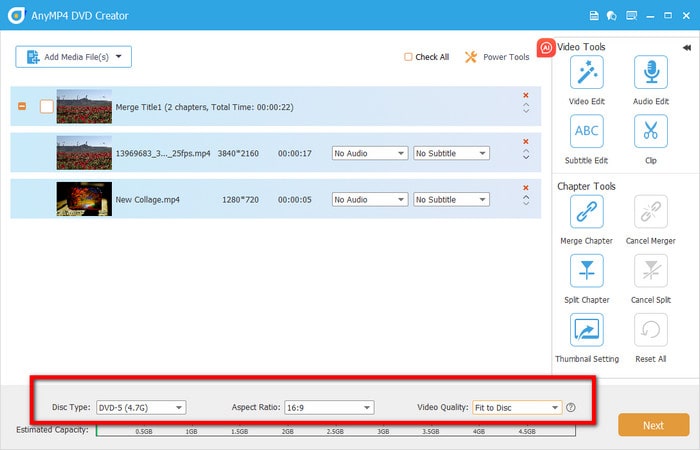Enable the Check All checkbox
700x450 pixels.
pos(408,57)
